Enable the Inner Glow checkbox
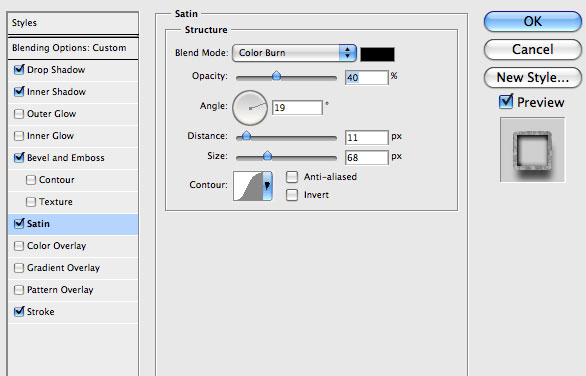The image size is (586, 376). click(x=19, y=136)
